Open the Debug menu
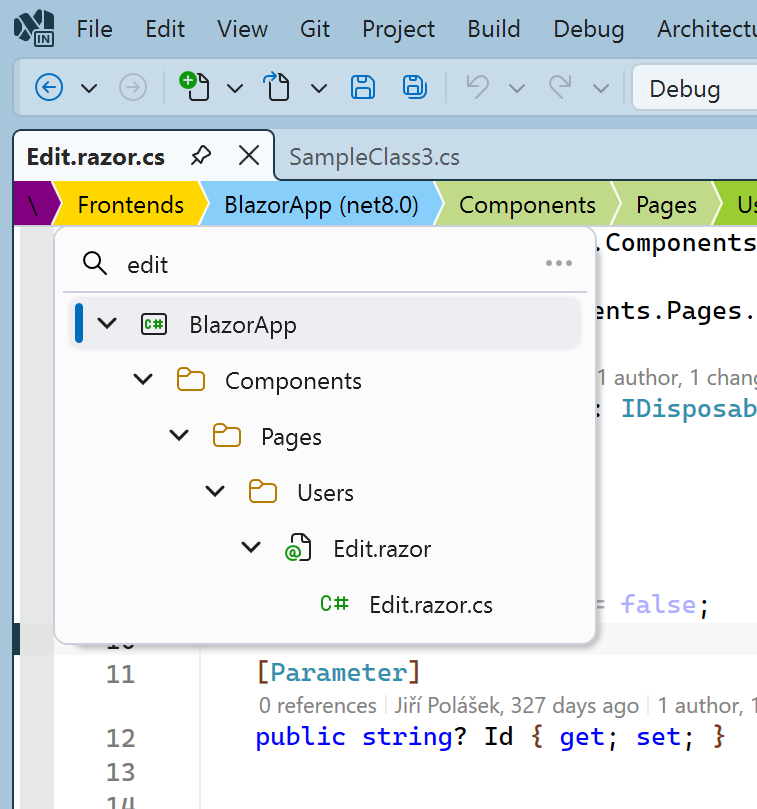The image size is (757, 809). point(589,29)
